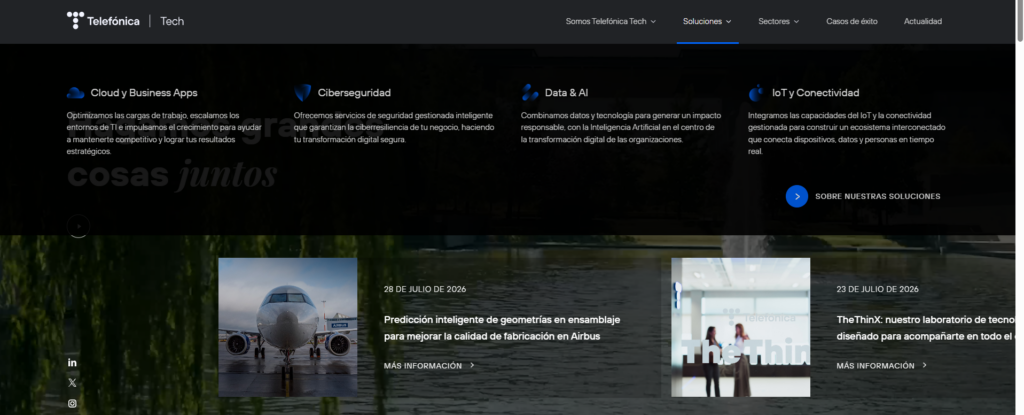Image resolution: width=1024 pixels, height=415 pixels.
Task: Open the TheThinX lab thumbnail
Action: [741, 327]
